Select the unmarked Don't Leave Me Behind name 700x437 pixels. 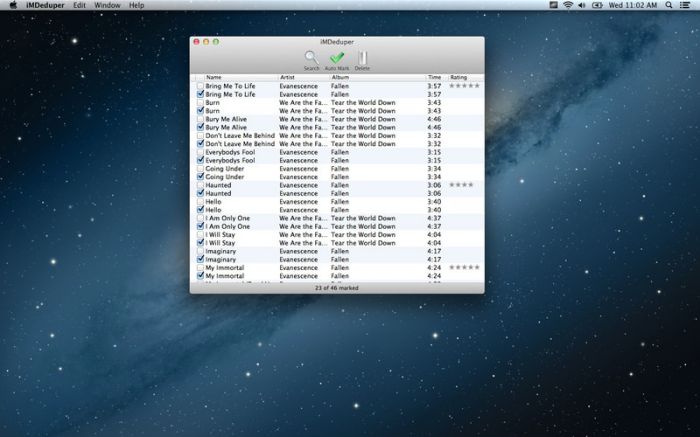[240, 135]
